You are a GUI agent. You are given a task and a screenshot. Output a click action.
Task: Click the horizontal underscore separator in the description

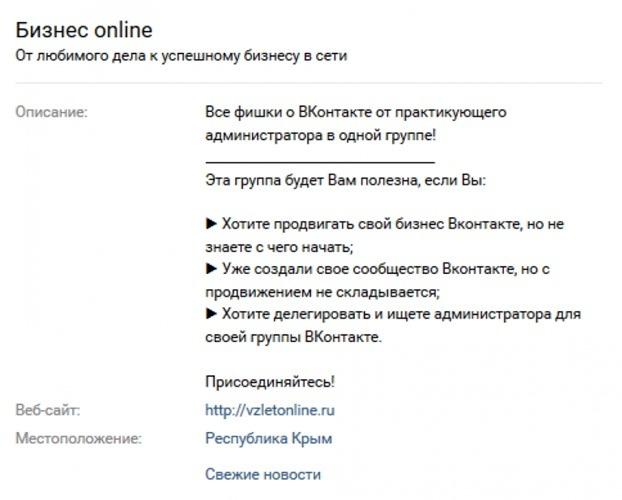(x=320, y=162)
